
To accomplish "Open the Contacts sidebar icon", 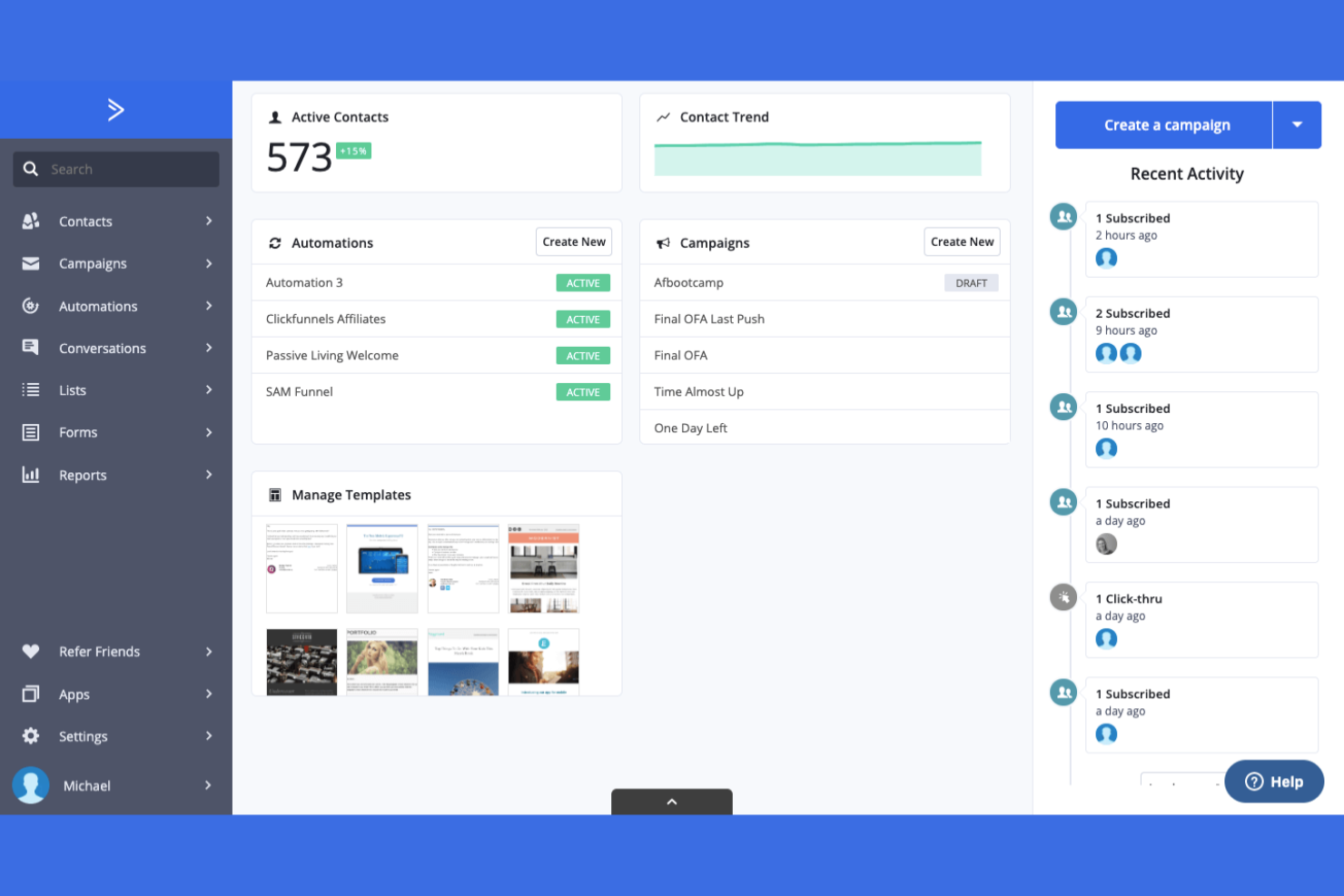I will click(31, 221).
